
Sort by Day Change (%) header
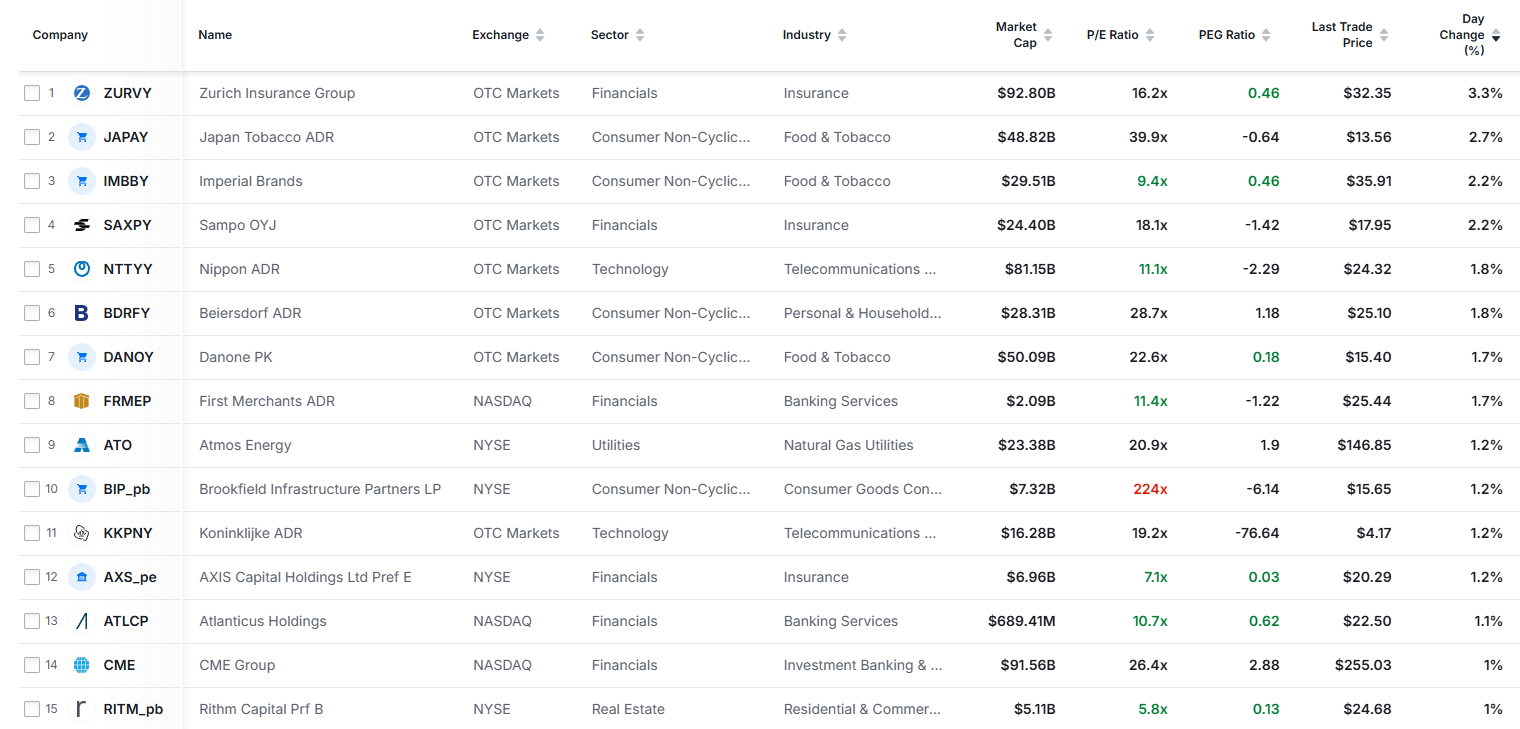pyautogui.click(x=1470, y=35)
